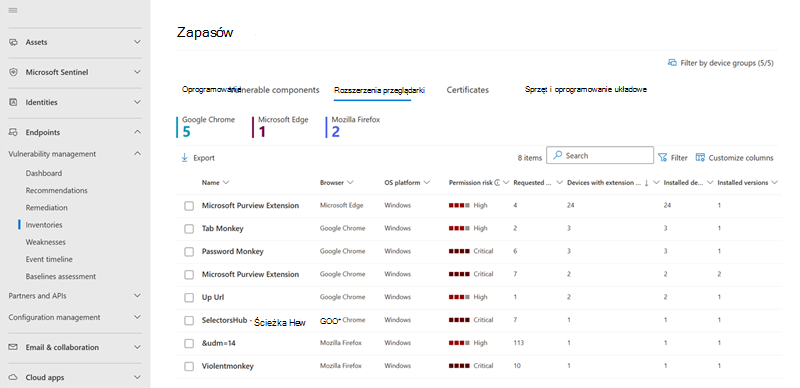Expand the Cloud apps chevron
The width and height of the screenshot is (800, 388).
137,377
